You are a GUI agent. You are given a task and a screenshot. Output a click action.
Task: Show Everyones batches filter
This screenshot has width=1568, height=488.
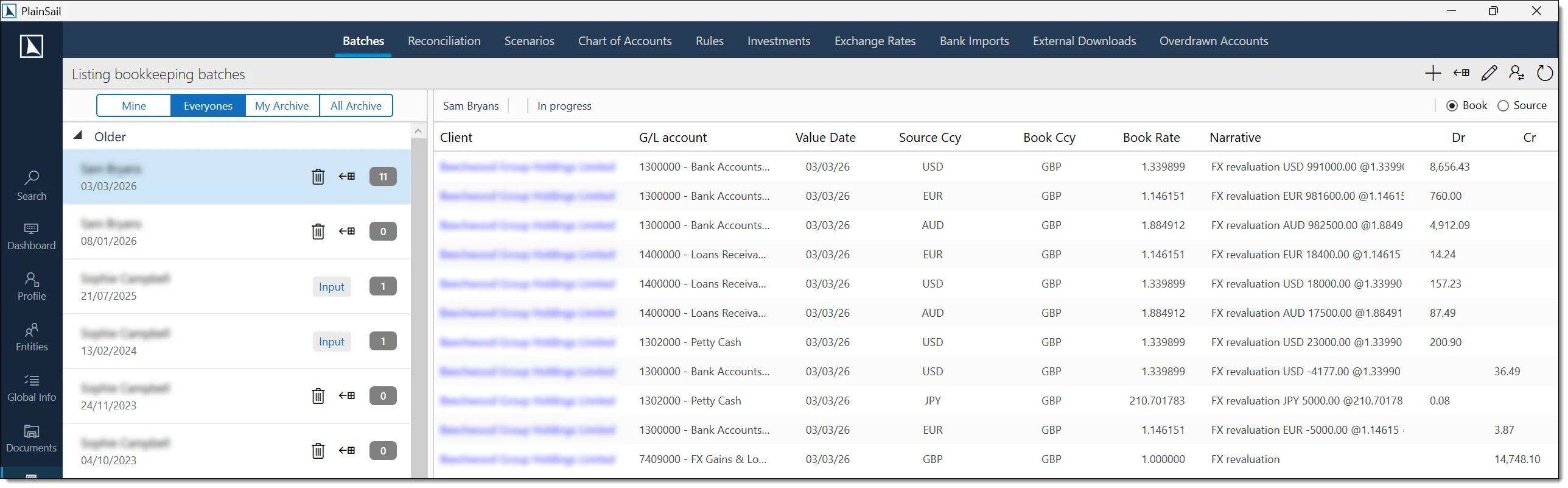208,105
